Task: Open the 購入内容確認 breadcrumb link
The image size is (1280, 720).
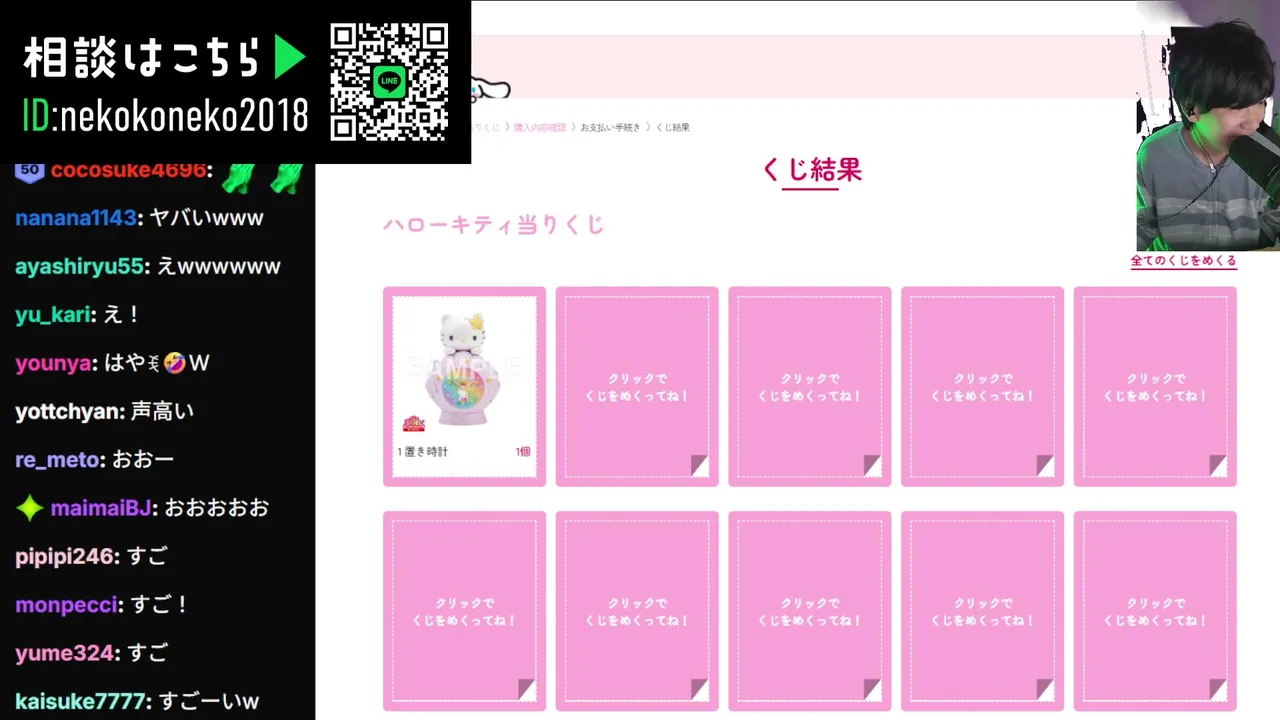Action: [x=540, y=127]
